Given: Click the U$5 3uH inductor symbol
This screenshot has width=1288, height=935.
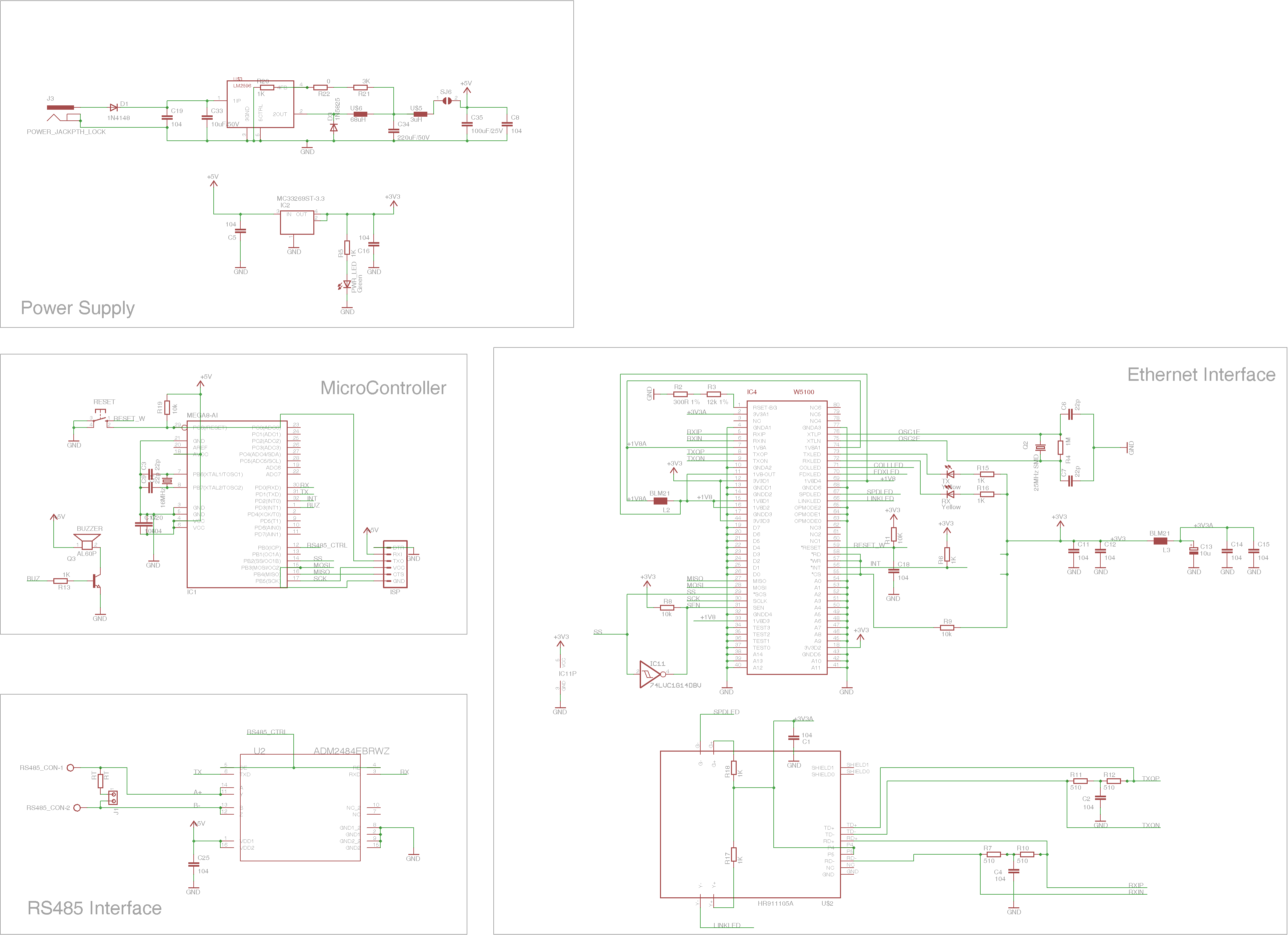Looking at the screenshot, I should 420,114.
